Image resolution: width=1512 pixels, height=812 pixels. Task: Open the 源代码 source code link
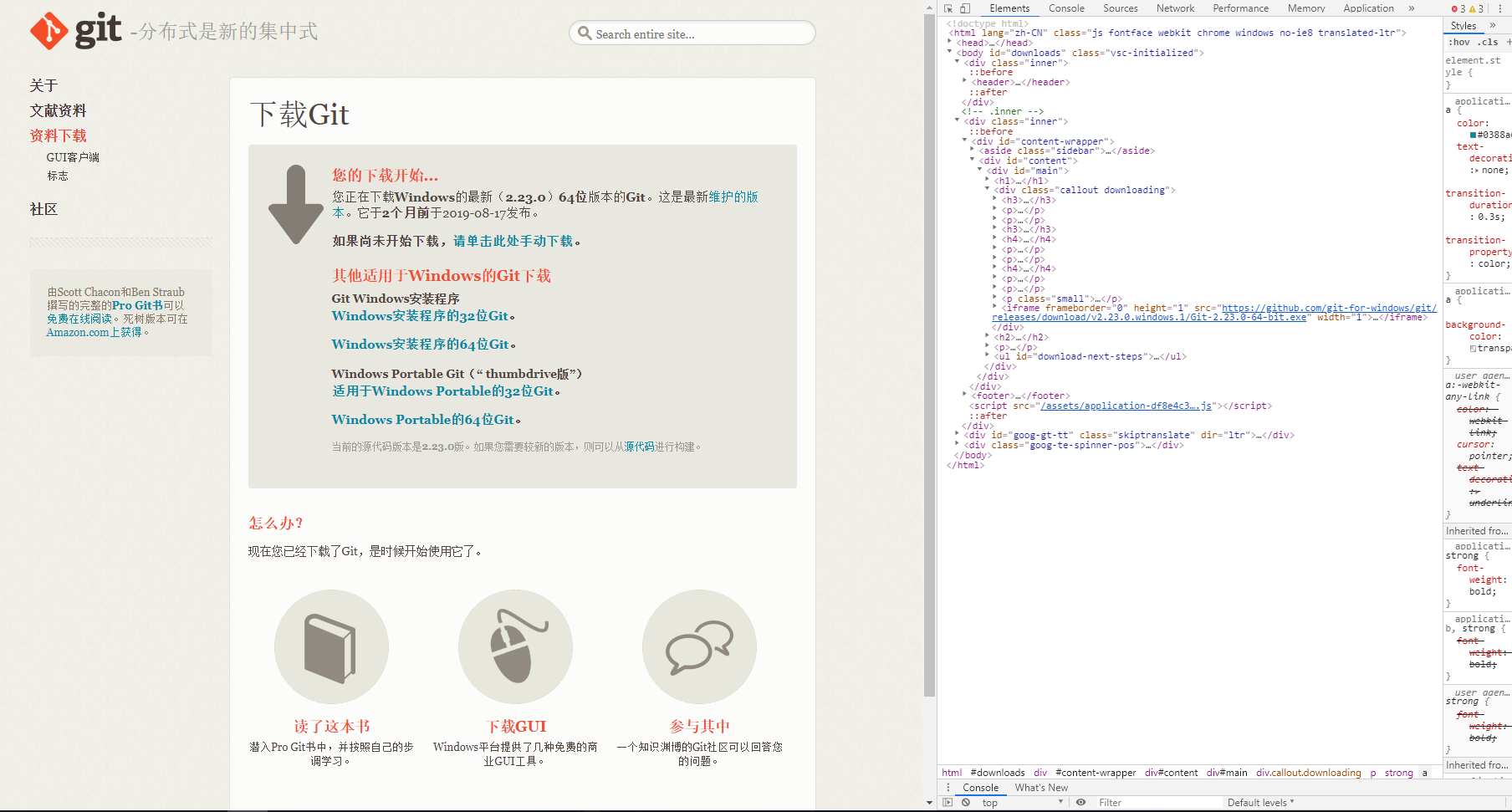[x=639, y=447]
